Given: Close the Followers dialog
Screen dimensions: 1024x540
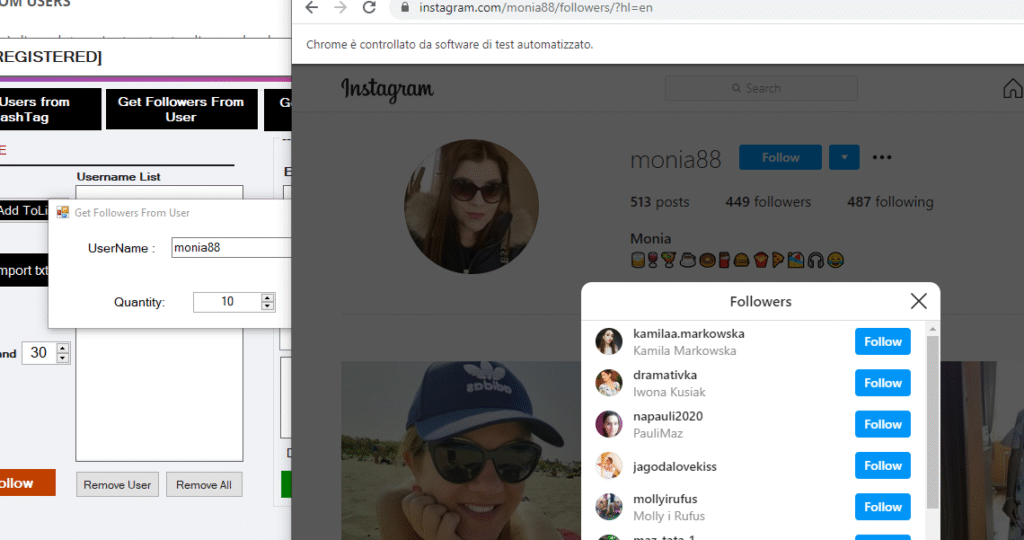Looking at the screenshot, I should click(x=918, y=301).
